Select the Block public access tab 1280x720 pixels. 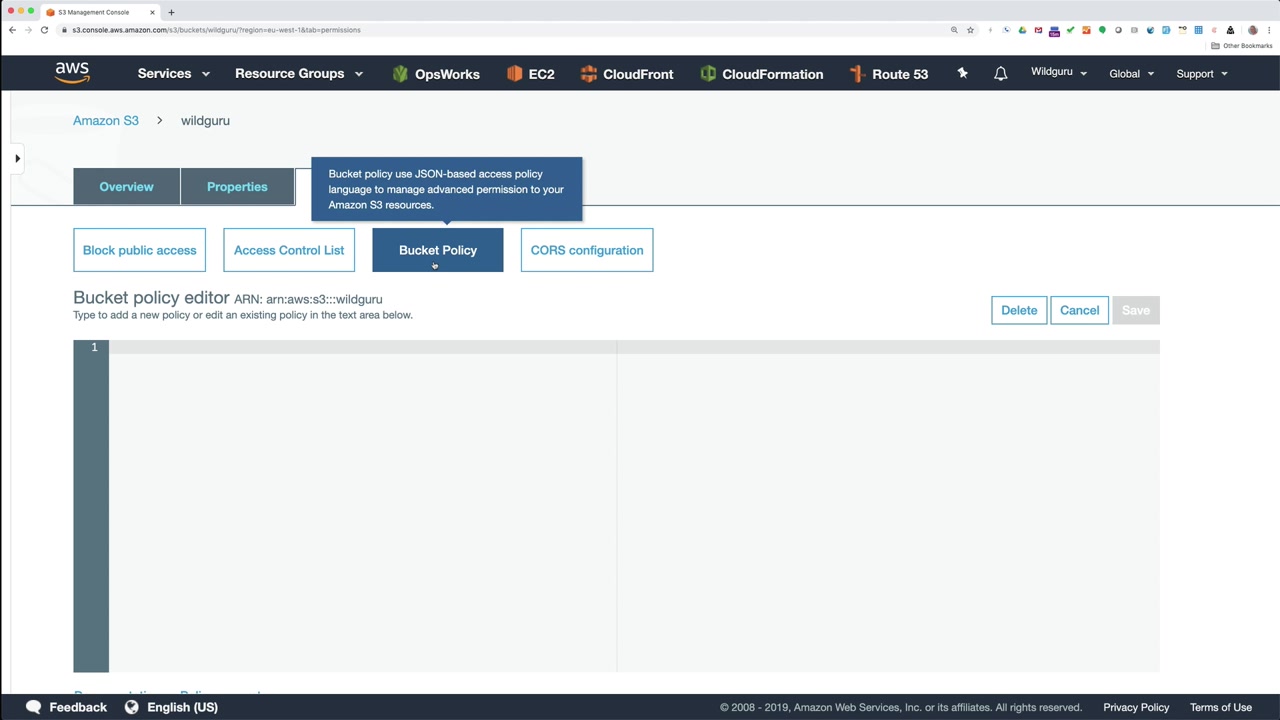pyautogui.click(x=139, y=250)
